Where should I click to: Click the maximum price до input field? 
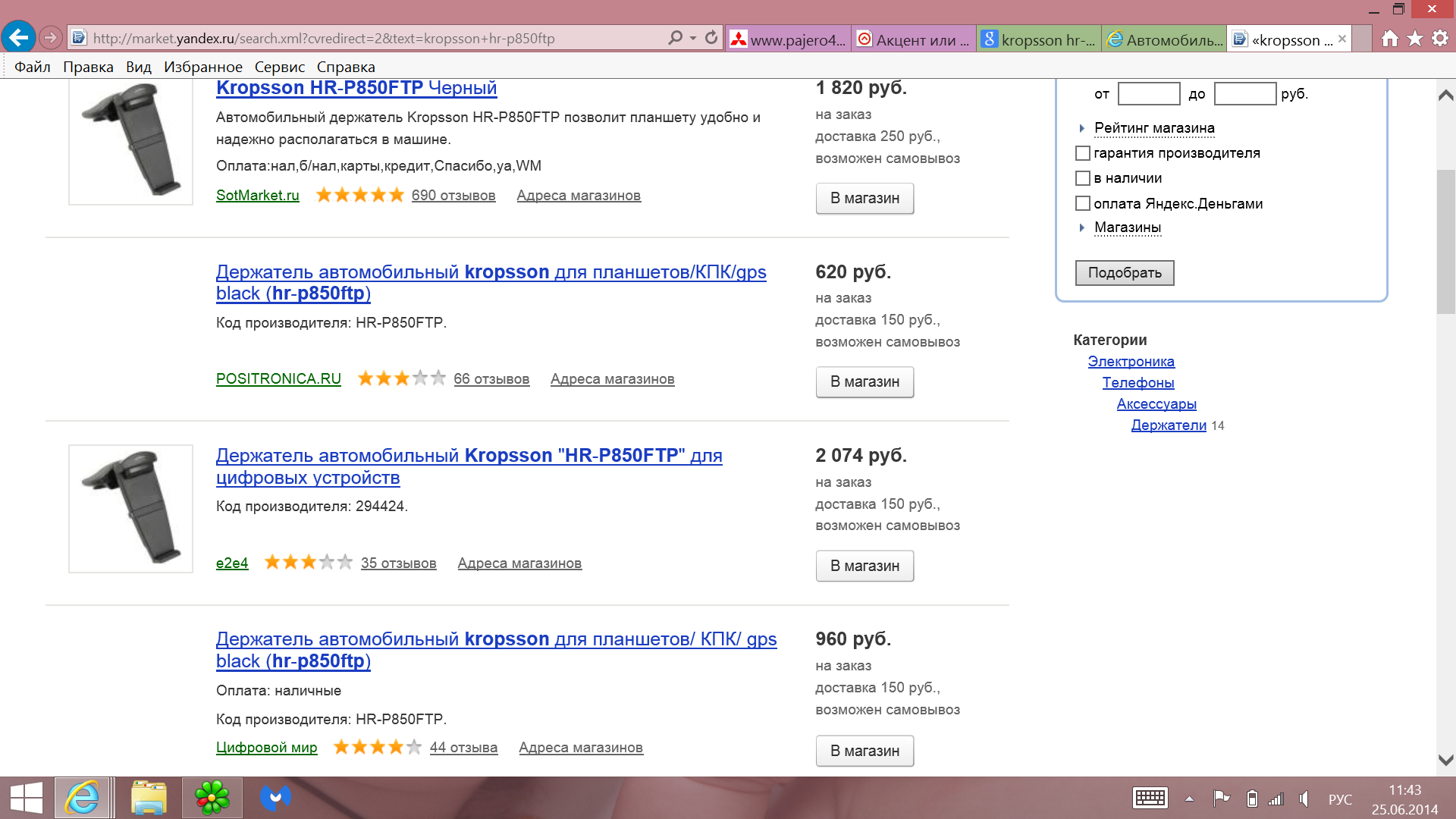click(1244, 94)
